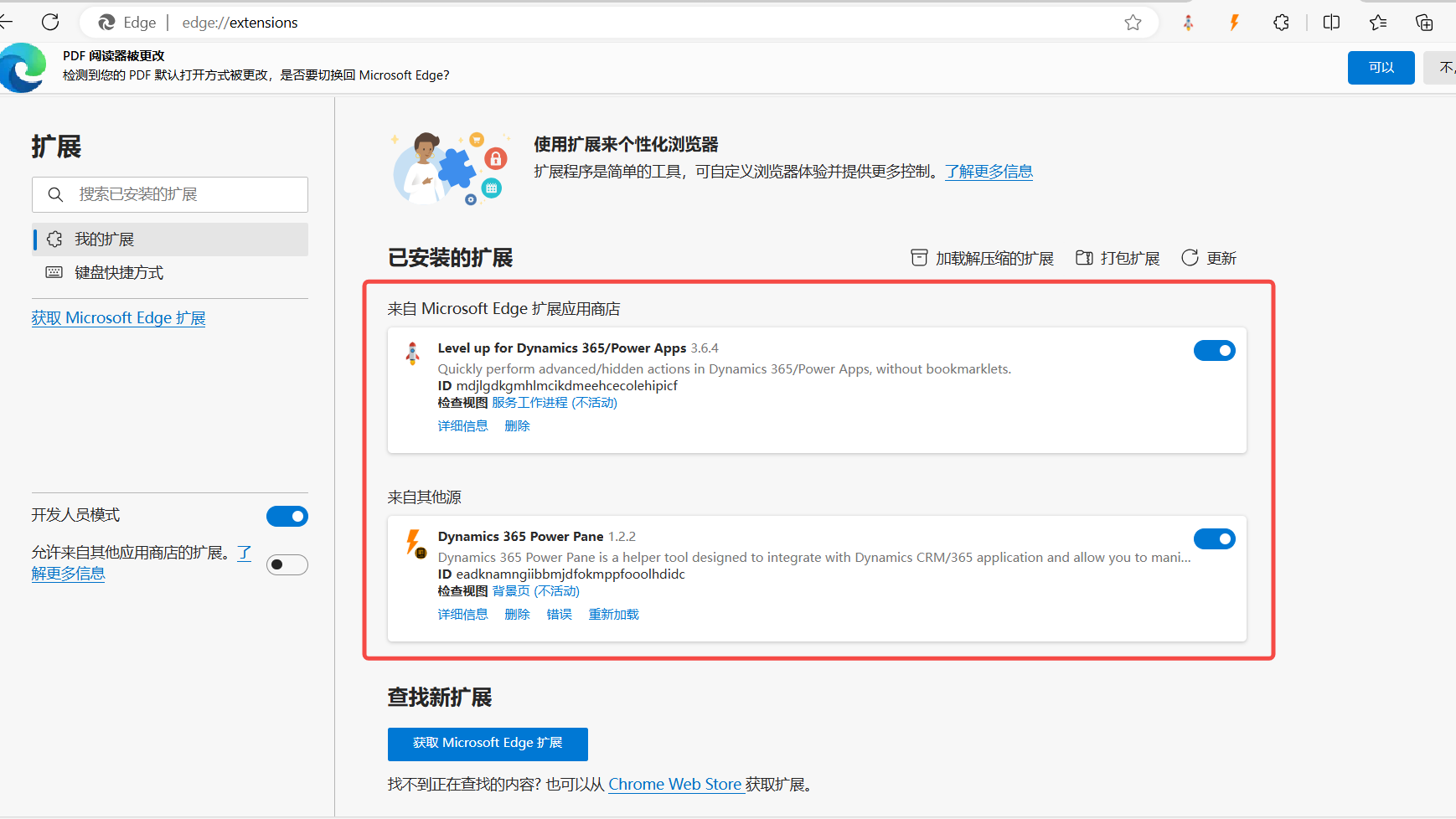Open 详细信息 for Dynamics 365 Power Pane
The height and width of the screenshot is (819, 1456).
point(462,615)
